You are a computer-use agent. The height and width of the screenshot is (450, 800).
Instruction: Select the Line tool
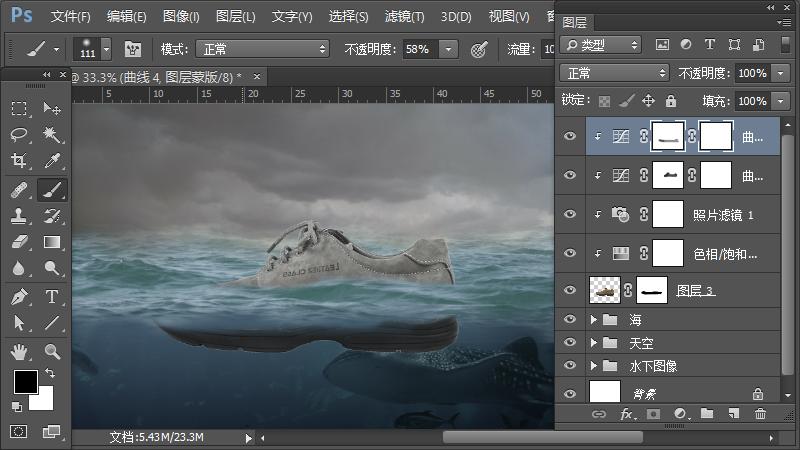52,322
